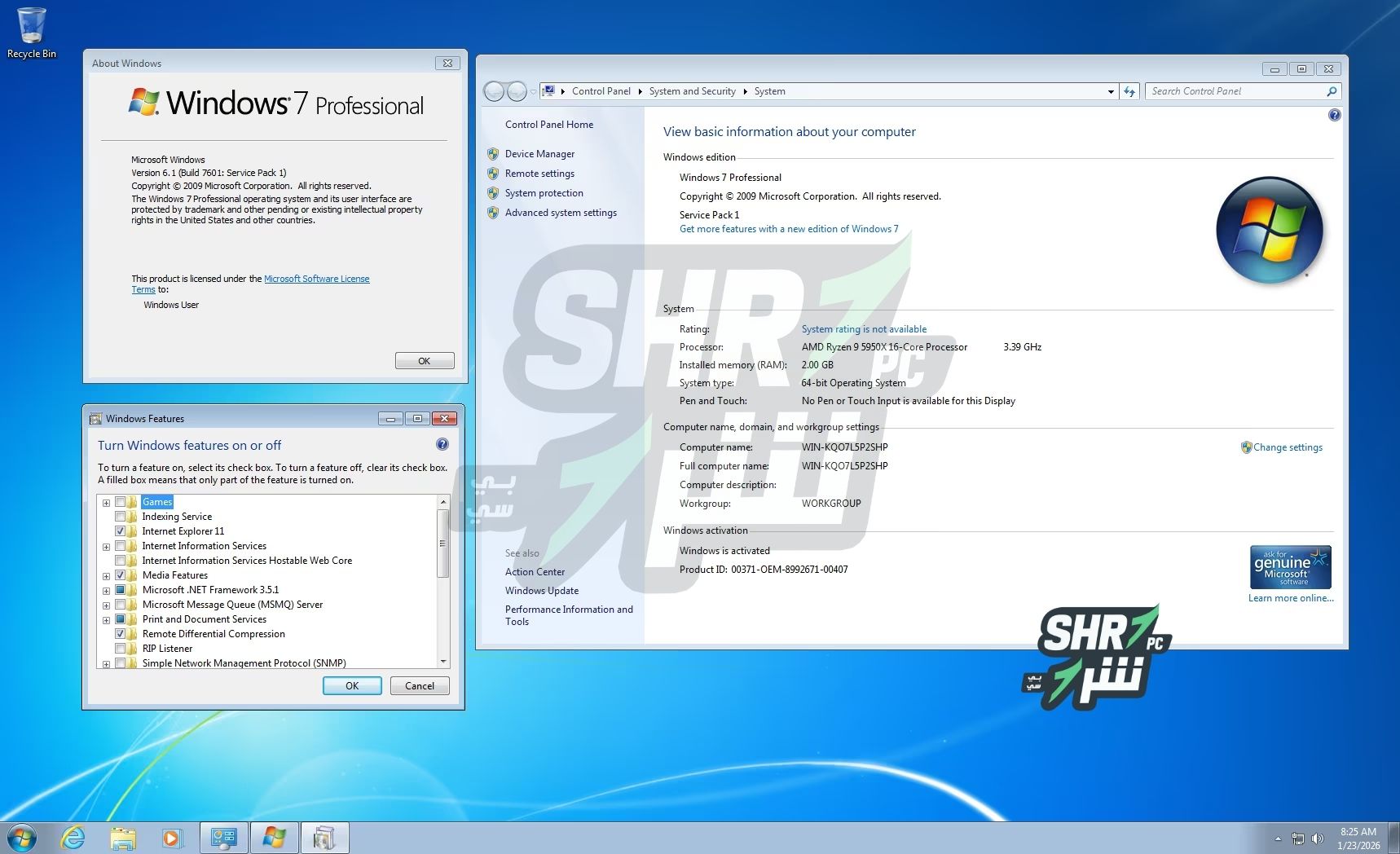The height and width of the screenshot is (854, 1400).
Task: Open Control Panel Home link
Action: coord(549,125)
